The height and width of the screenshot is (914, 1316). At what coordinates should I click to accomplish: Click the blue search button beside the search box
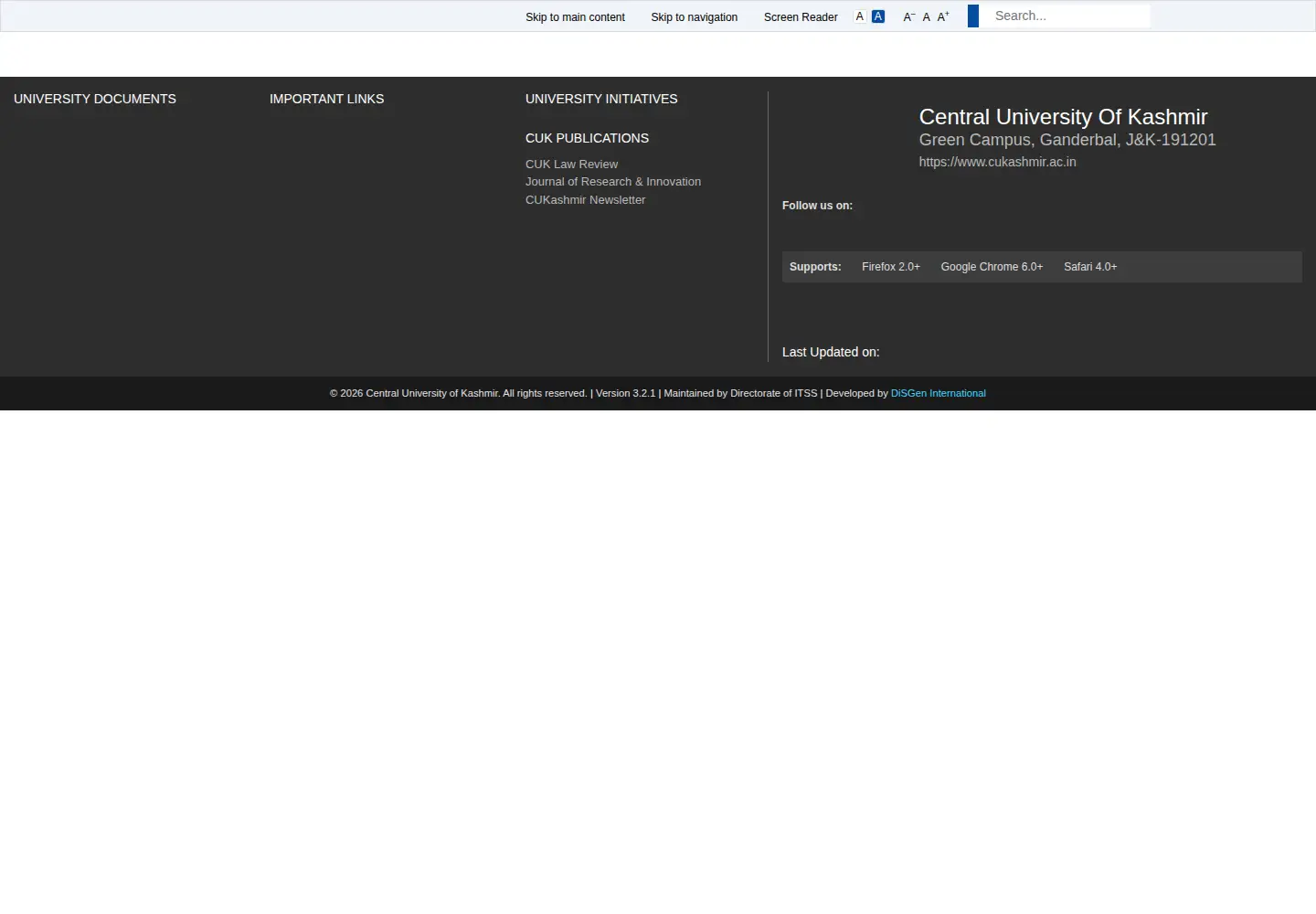973,16
